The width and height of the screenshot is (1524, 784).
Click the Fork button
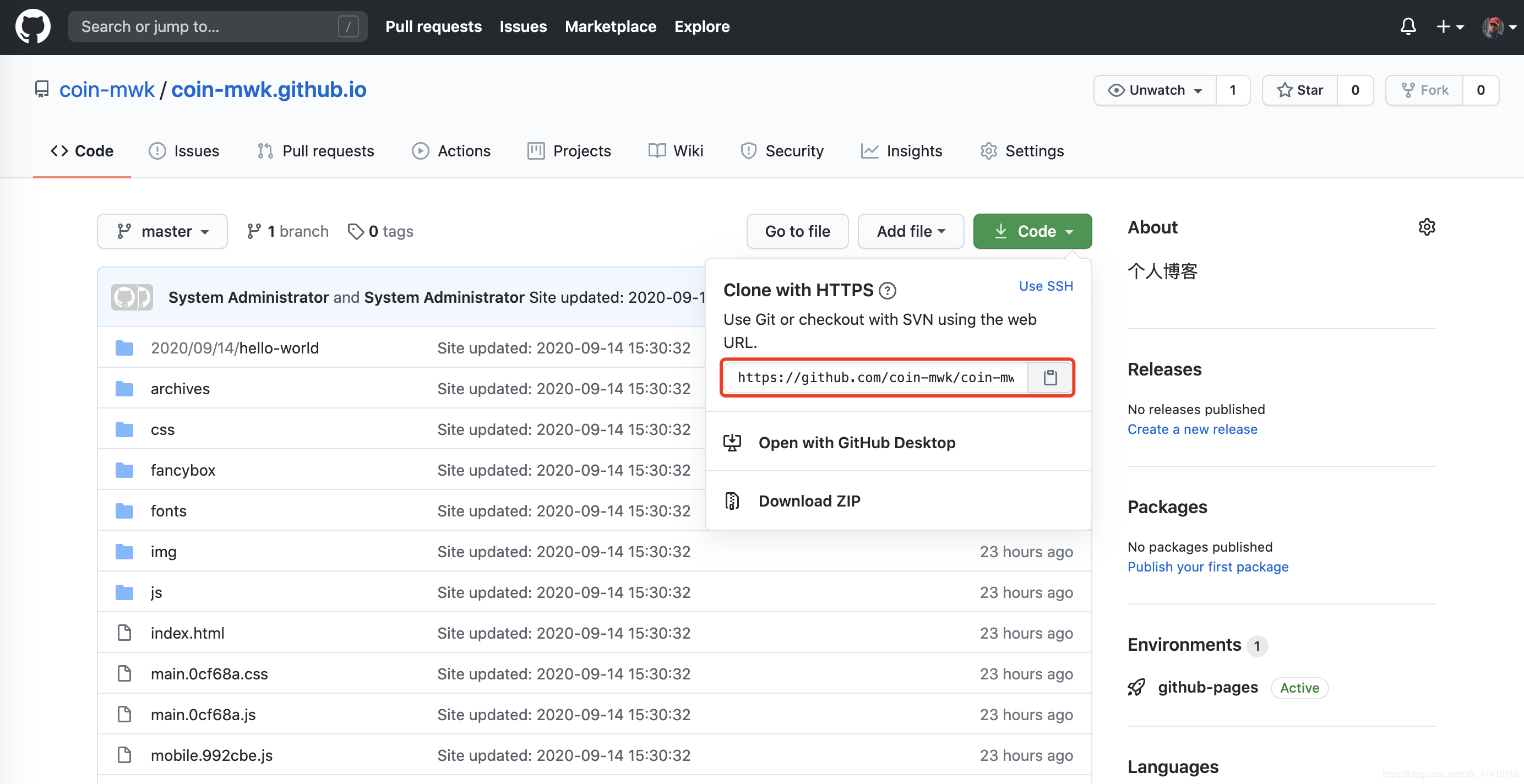1424,90
